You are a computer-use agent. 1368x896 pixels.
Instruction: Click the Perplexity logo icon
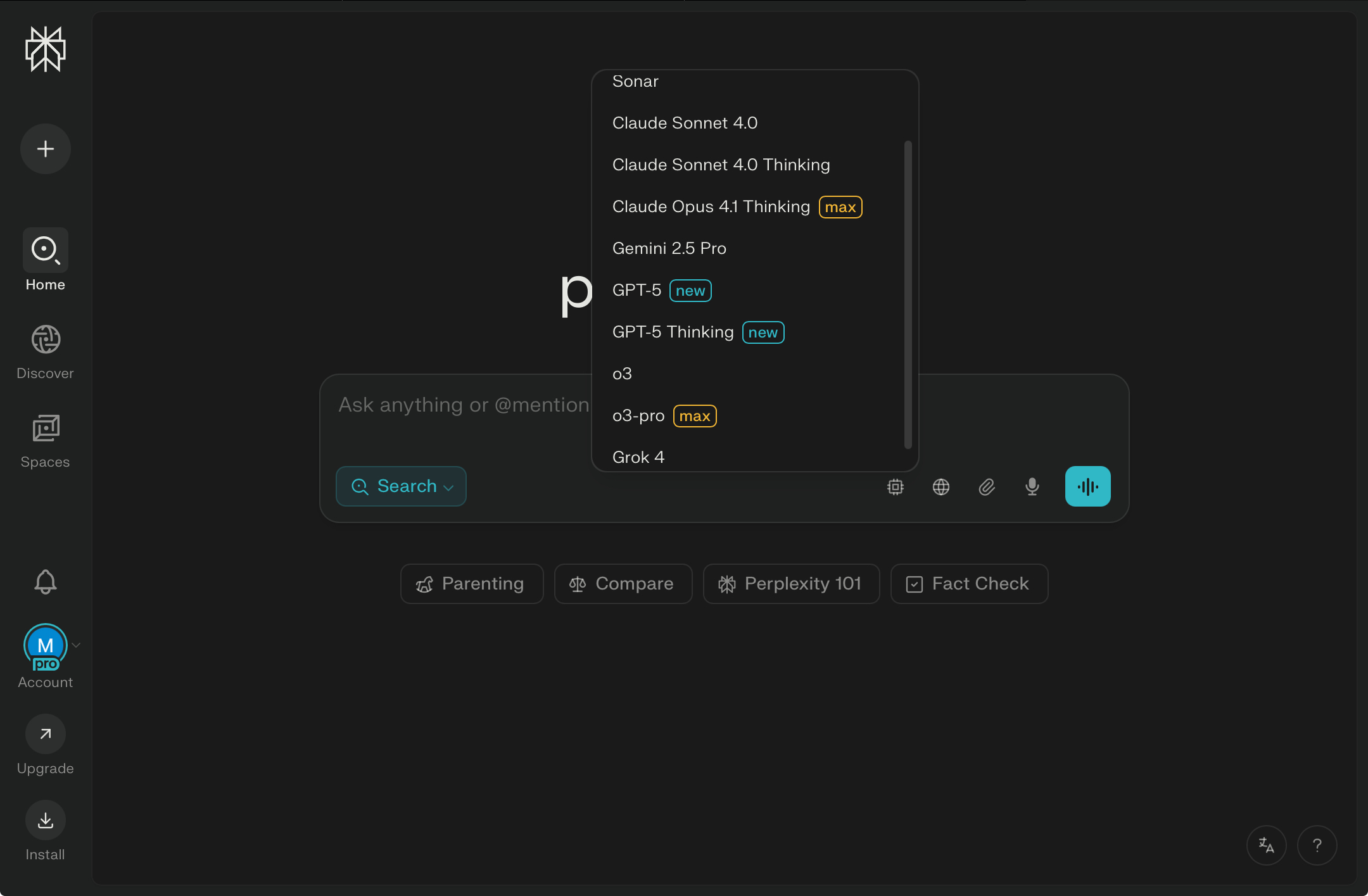46,49
